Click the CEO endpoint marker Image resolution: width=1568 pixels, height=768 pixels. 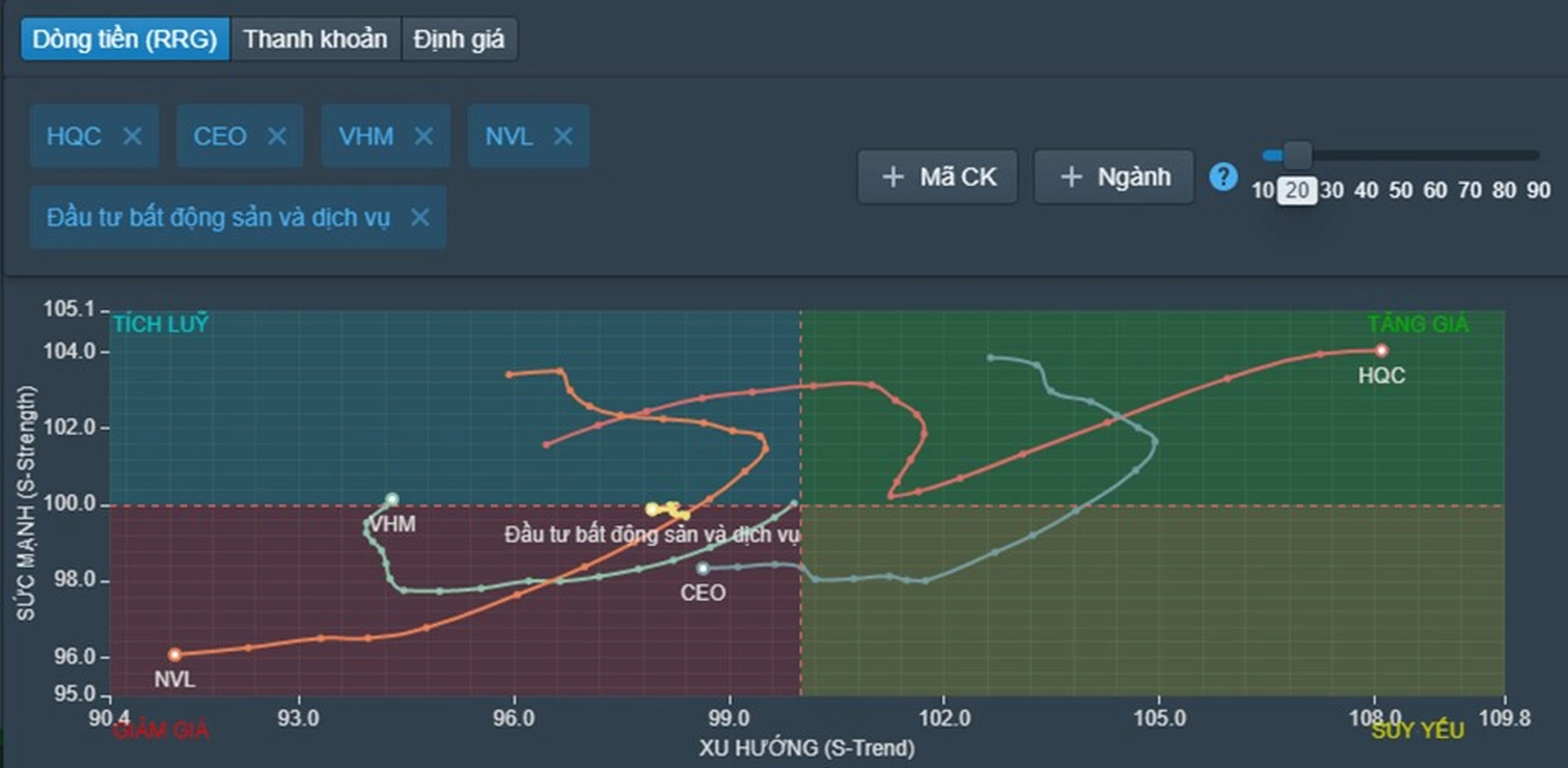(703, 568)
